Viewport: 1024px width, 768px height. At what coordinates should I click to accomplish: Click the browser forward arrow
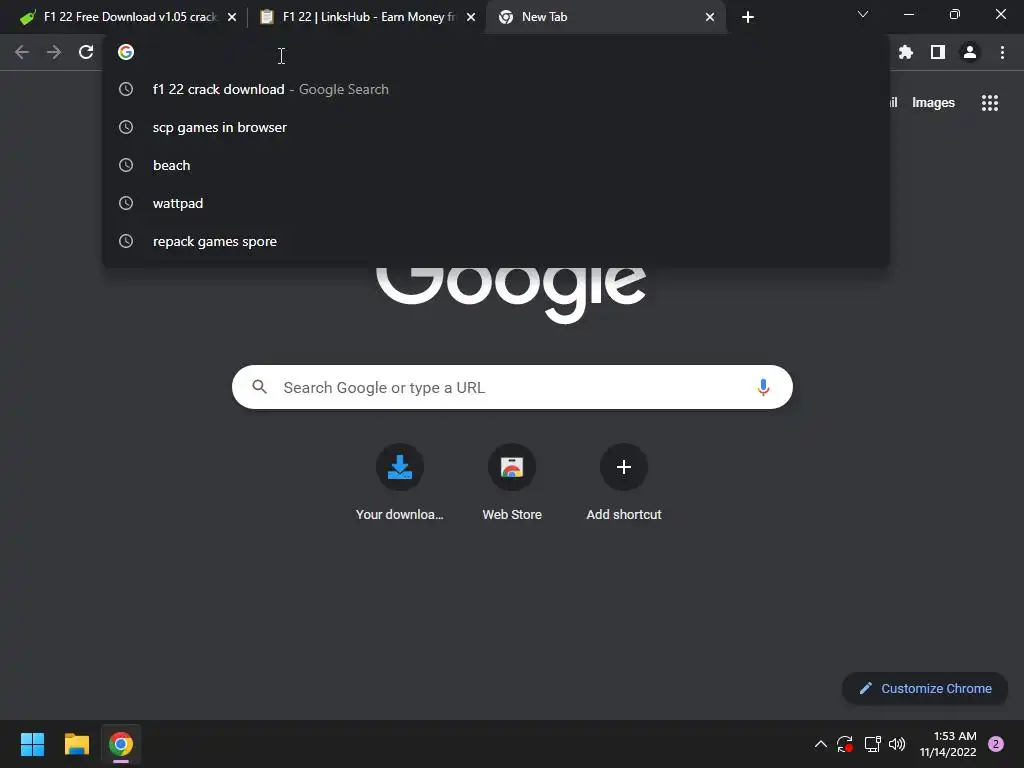54,52
